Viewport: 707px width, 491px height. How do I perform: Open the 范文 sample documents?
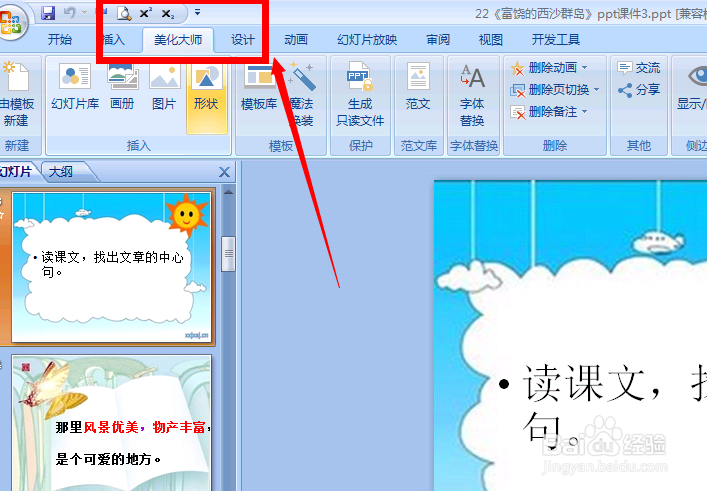(418, 87)
